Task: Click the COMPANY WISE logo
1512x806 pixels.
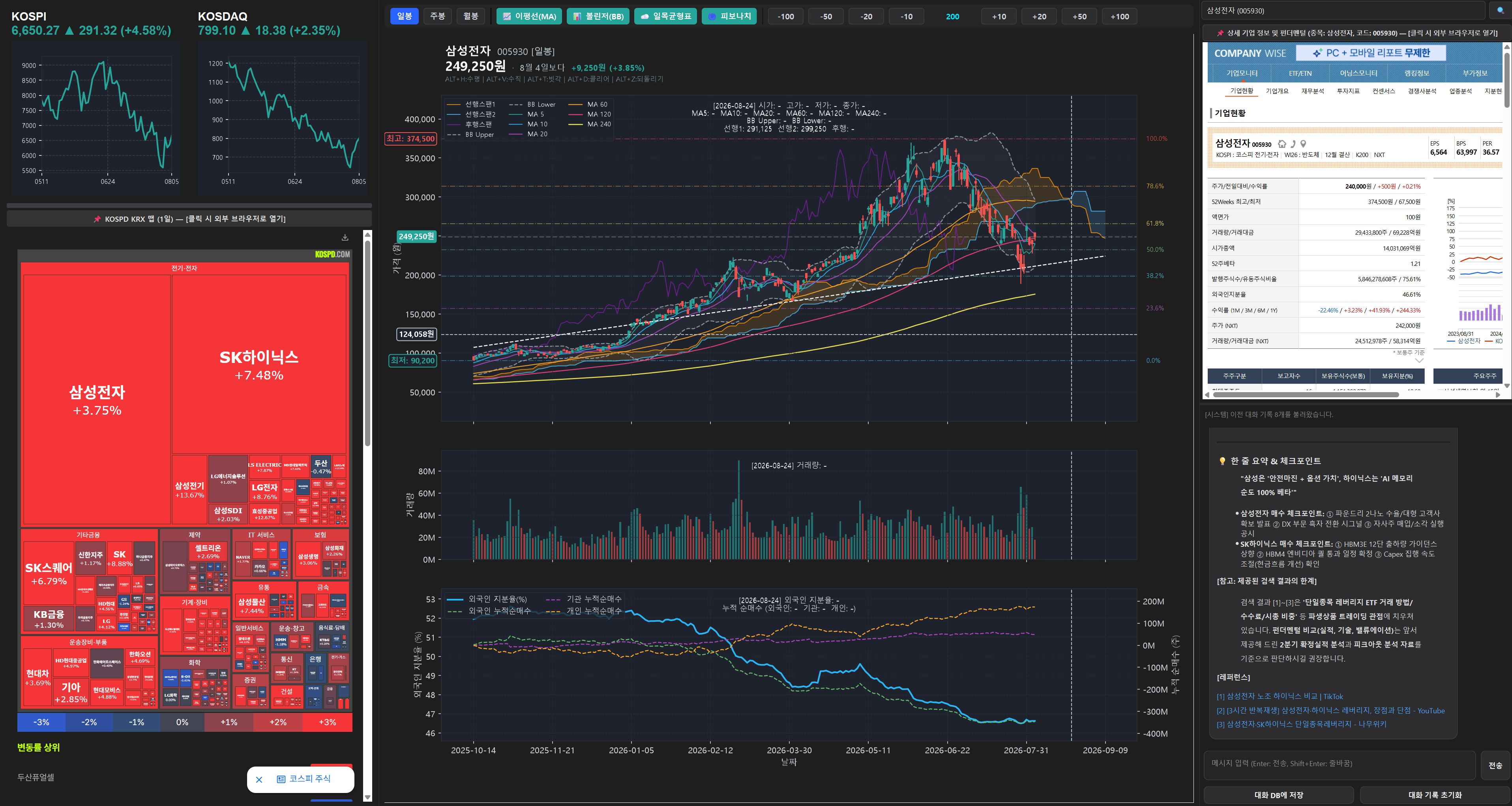Action: pos(1250,53)
